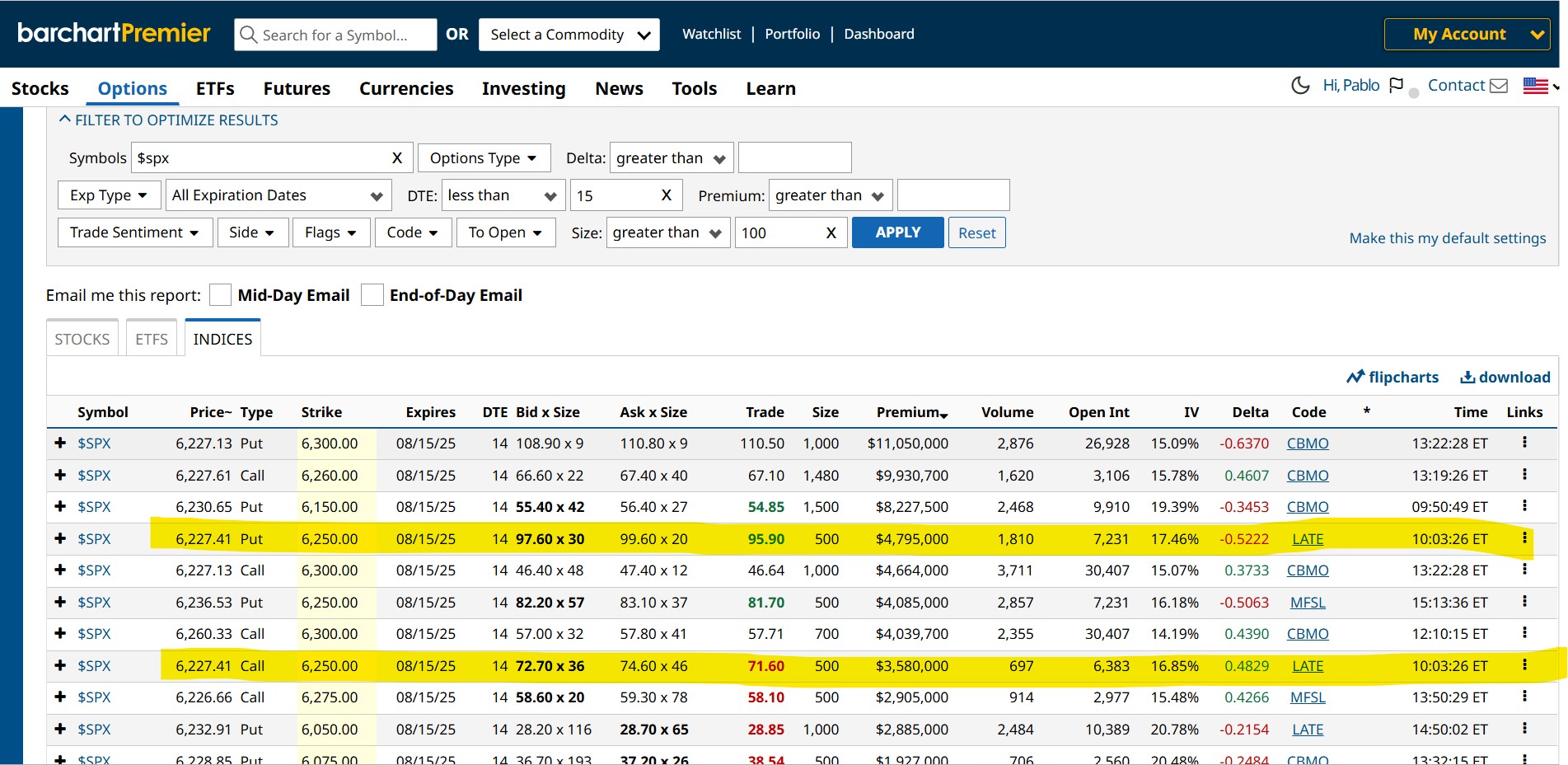Expand All Expiration Dates dropdown

pyautogui.click(x=277, y=195)
